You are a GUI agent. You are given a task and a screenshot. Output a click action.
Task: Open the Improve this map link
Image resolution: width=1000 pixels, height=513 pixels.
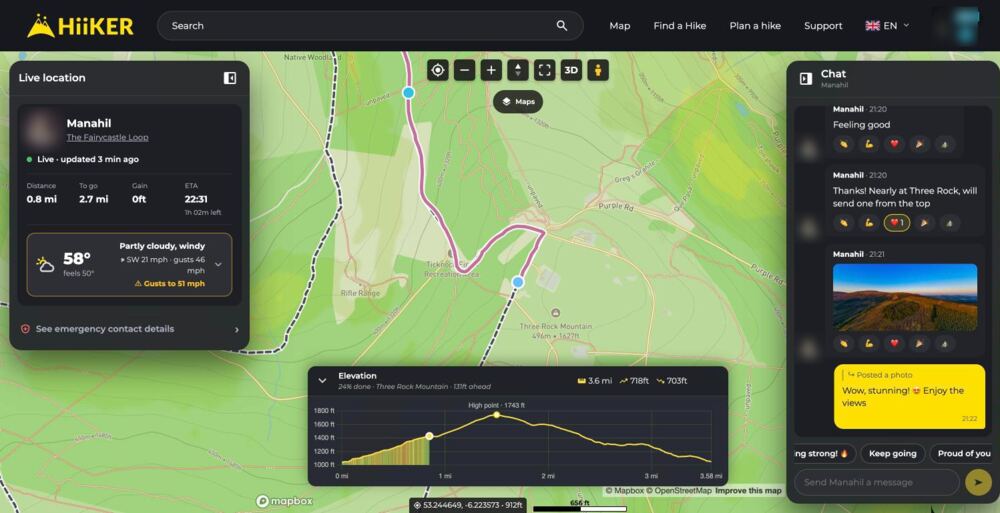pyautogui.click(x=748, y=491)
